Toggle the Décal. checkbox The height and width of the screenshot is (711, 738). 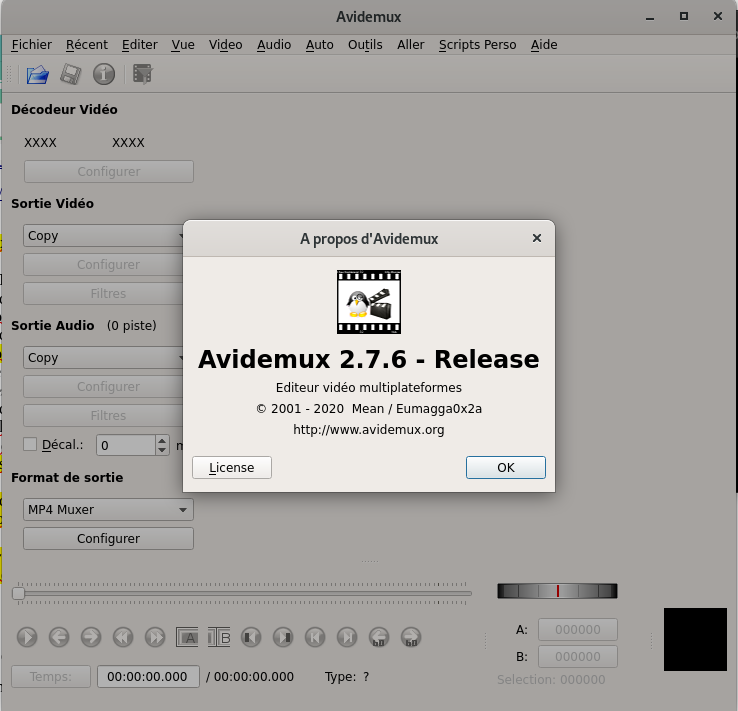point(30,444)
